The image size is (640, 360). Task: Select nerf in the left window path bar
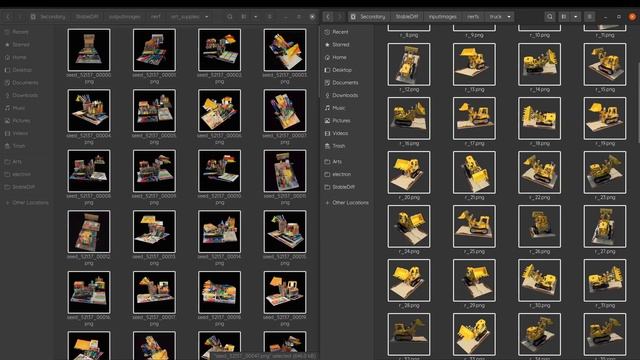coord(156,17)
